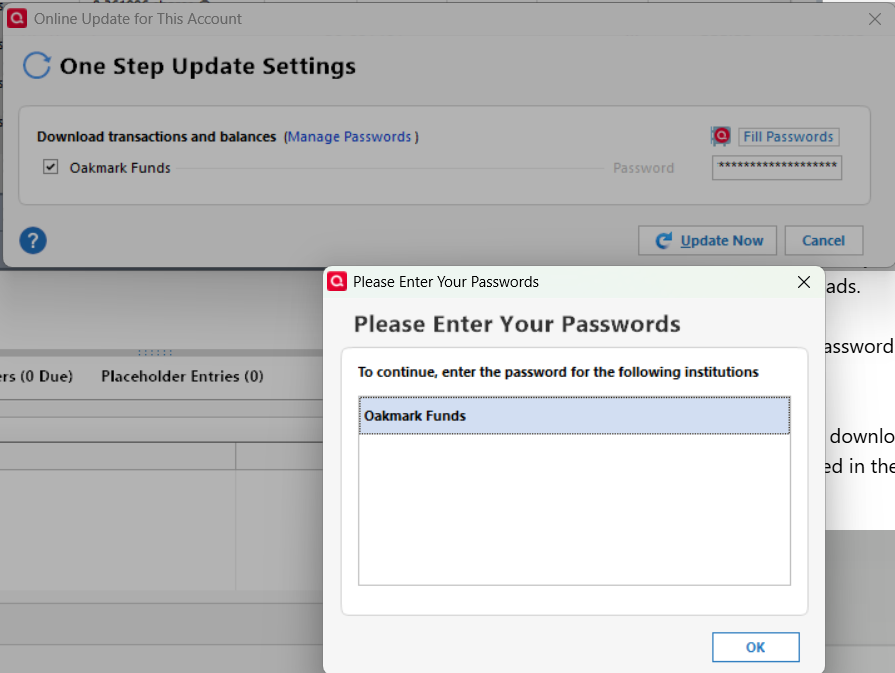Click the Quicken password vault icon
895x673 pixels.
tap(721, 136)
